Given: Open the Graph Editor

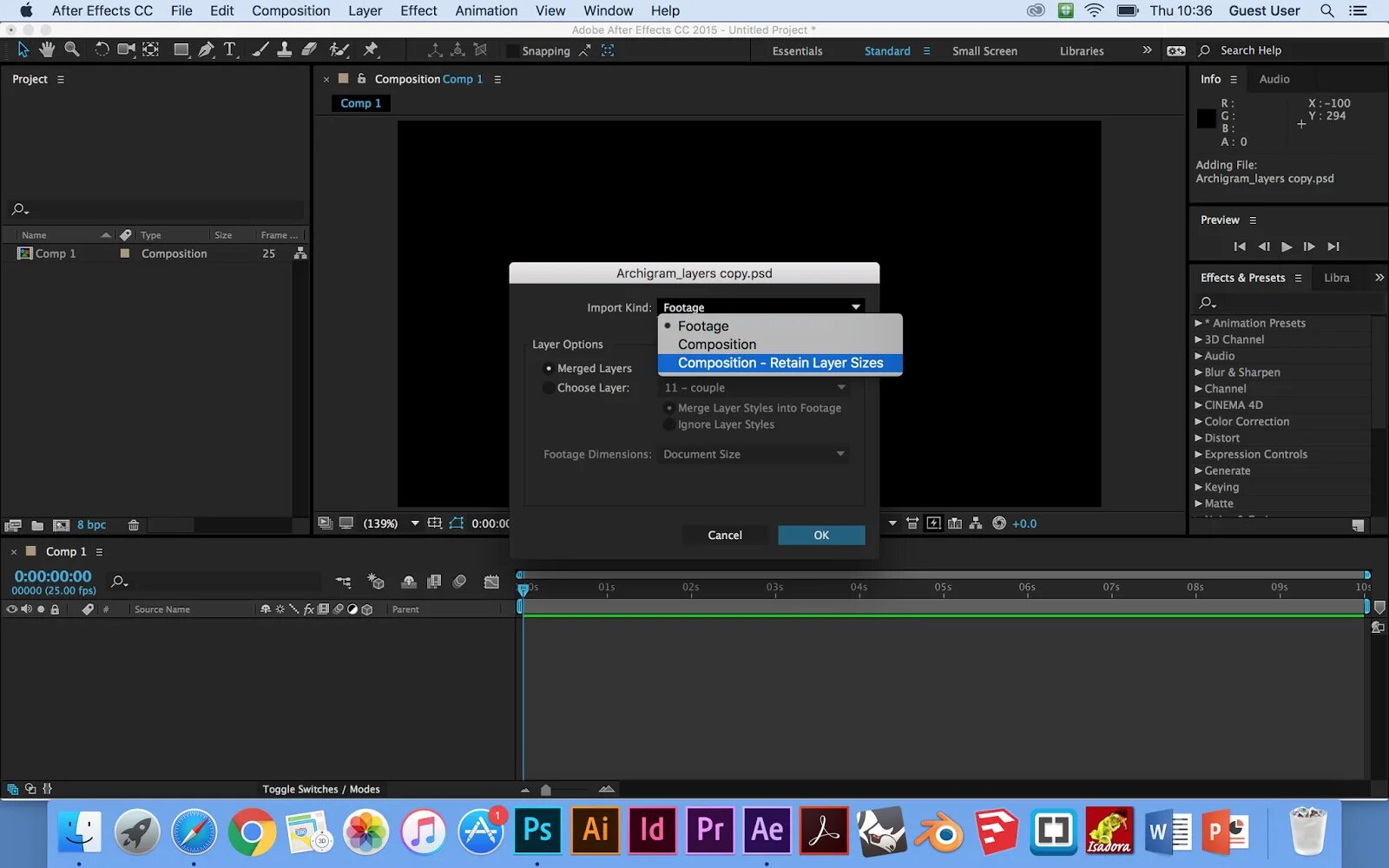Looking at the screenshot, I should tap(490, 582).
